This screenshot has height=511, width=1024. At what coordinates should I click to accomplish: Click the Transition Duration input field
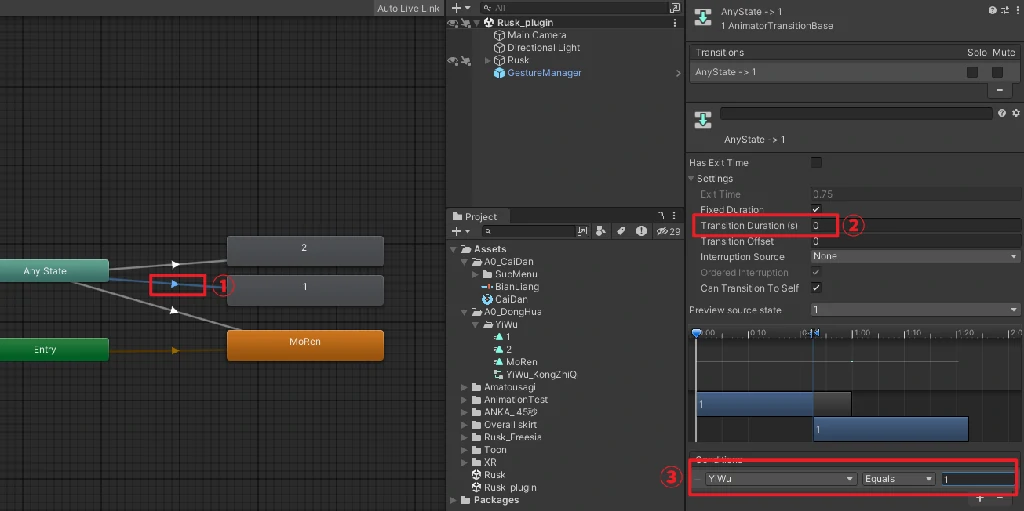pyautogui.click(x=915, y=226)
